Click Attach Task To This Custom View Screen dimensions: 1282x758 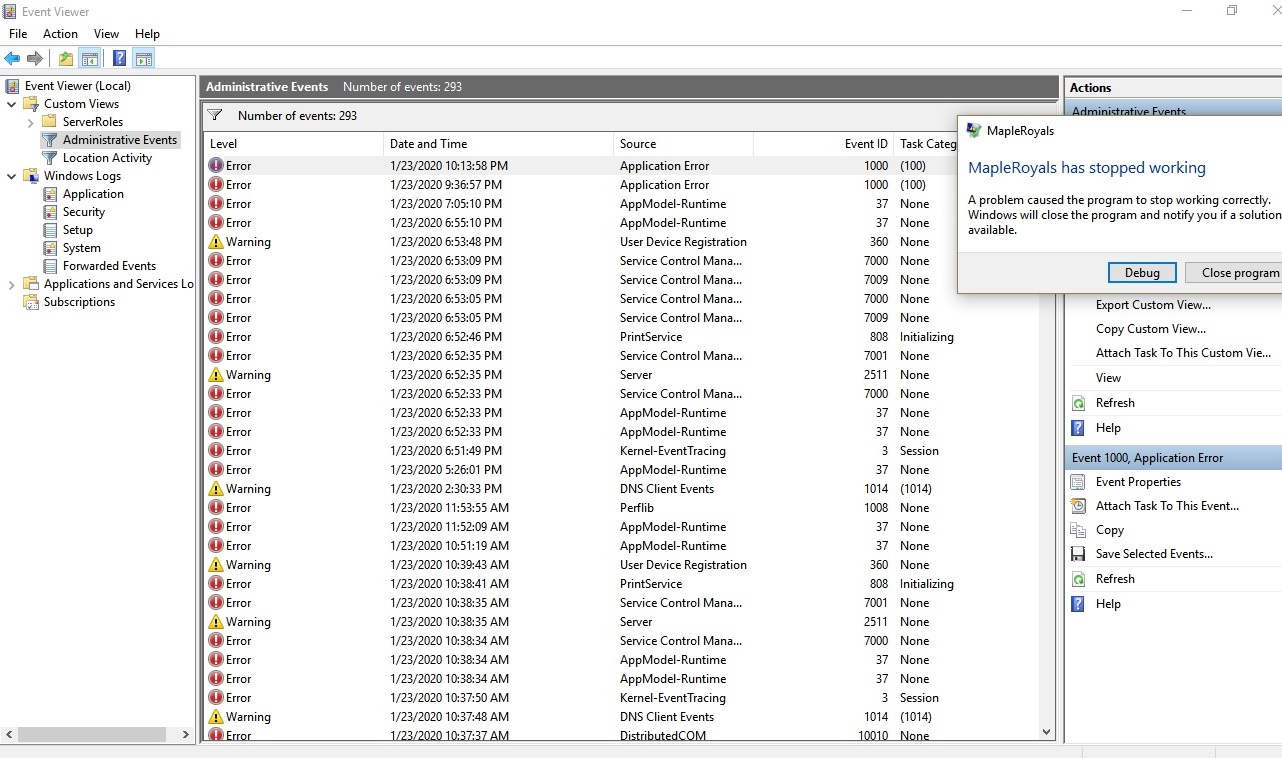click(1183, 353)
